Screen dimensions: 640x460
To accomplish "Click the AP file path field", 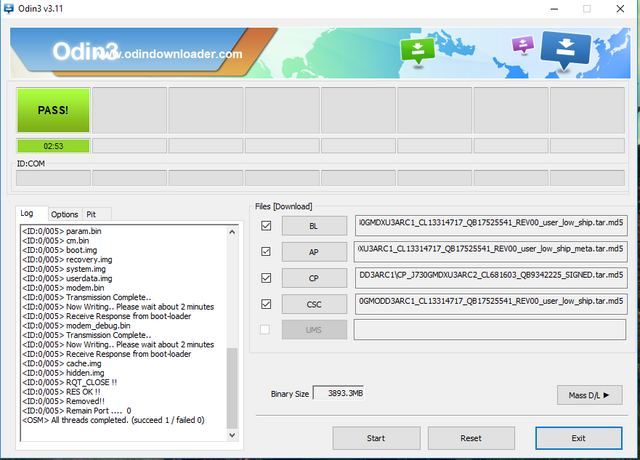I will coord(491,252).
